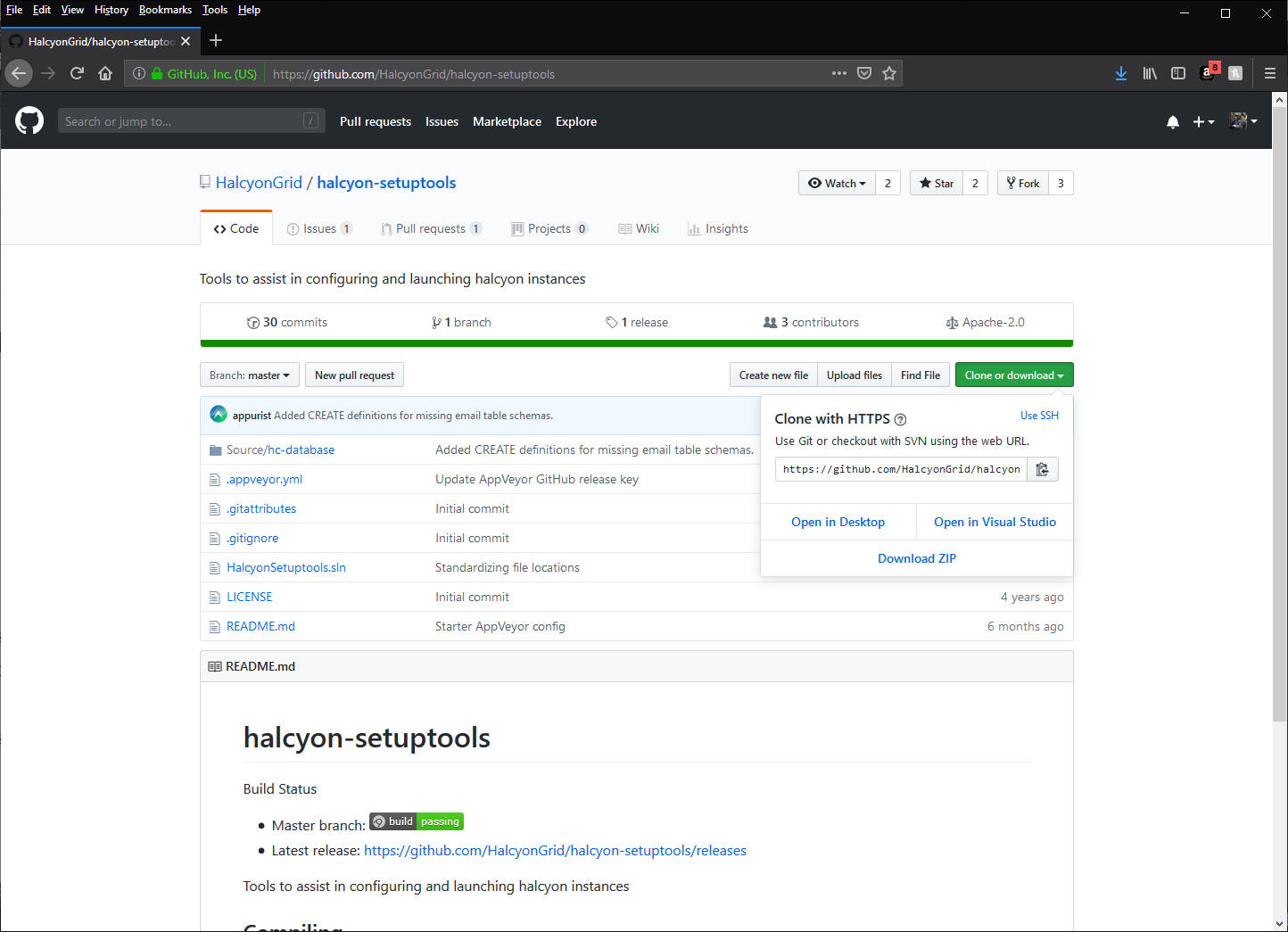Fork the repository

(x=1022, y=183)
